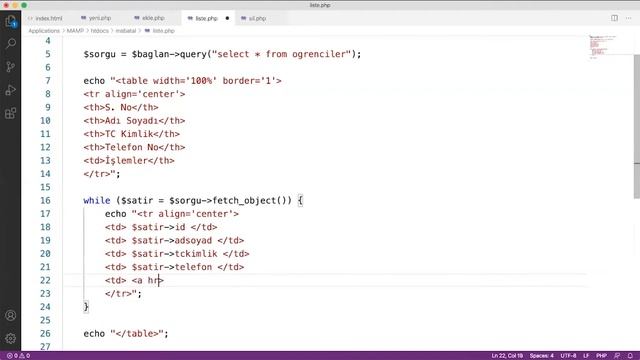Viewport: 640px width, 360px height.
Task: Click the '$satir->tckimlik' code line
Action: pyautogui.click(x=177, y=254)
